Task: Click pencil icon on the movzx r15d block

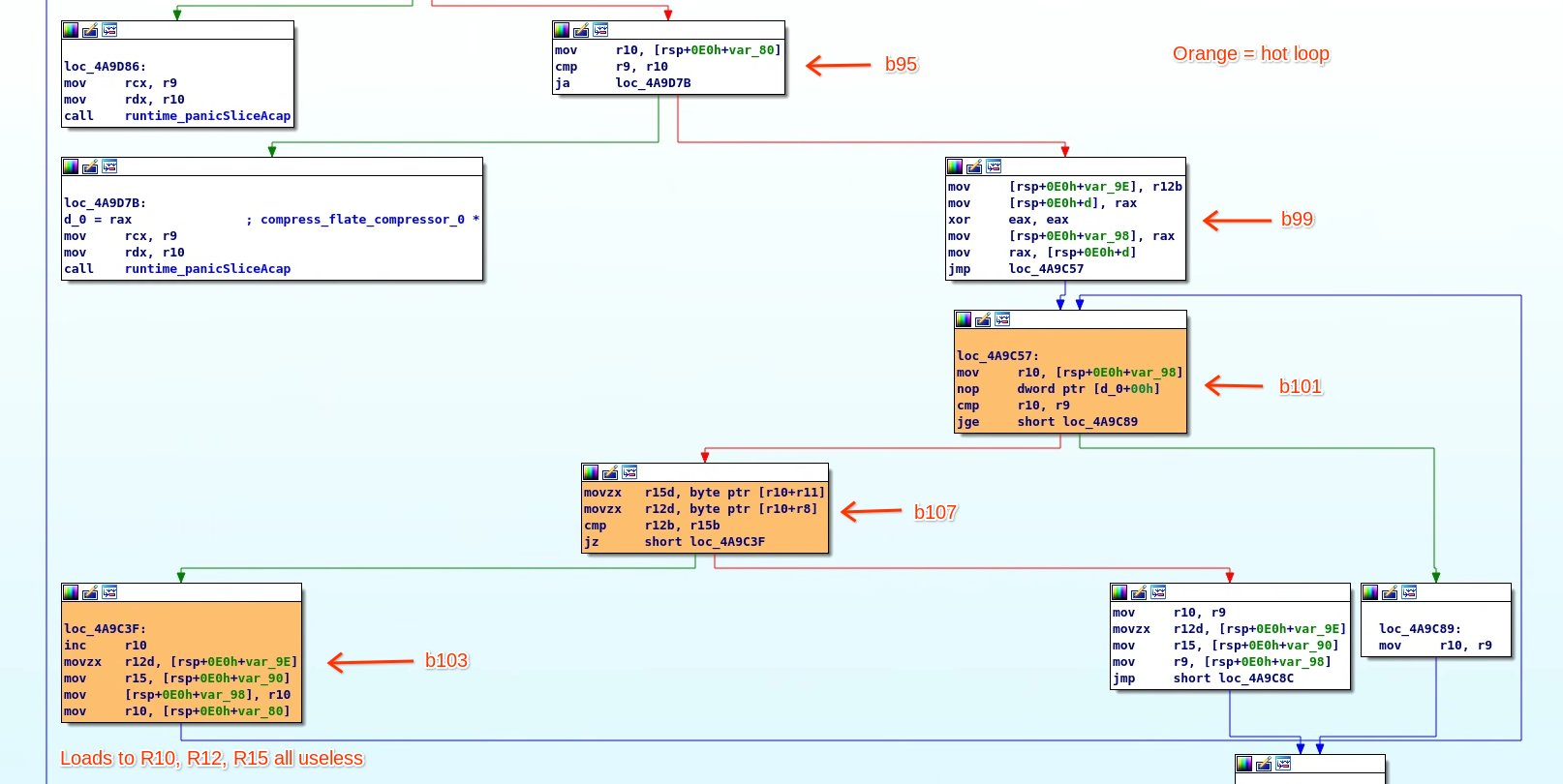Action: tap(610, 472)
